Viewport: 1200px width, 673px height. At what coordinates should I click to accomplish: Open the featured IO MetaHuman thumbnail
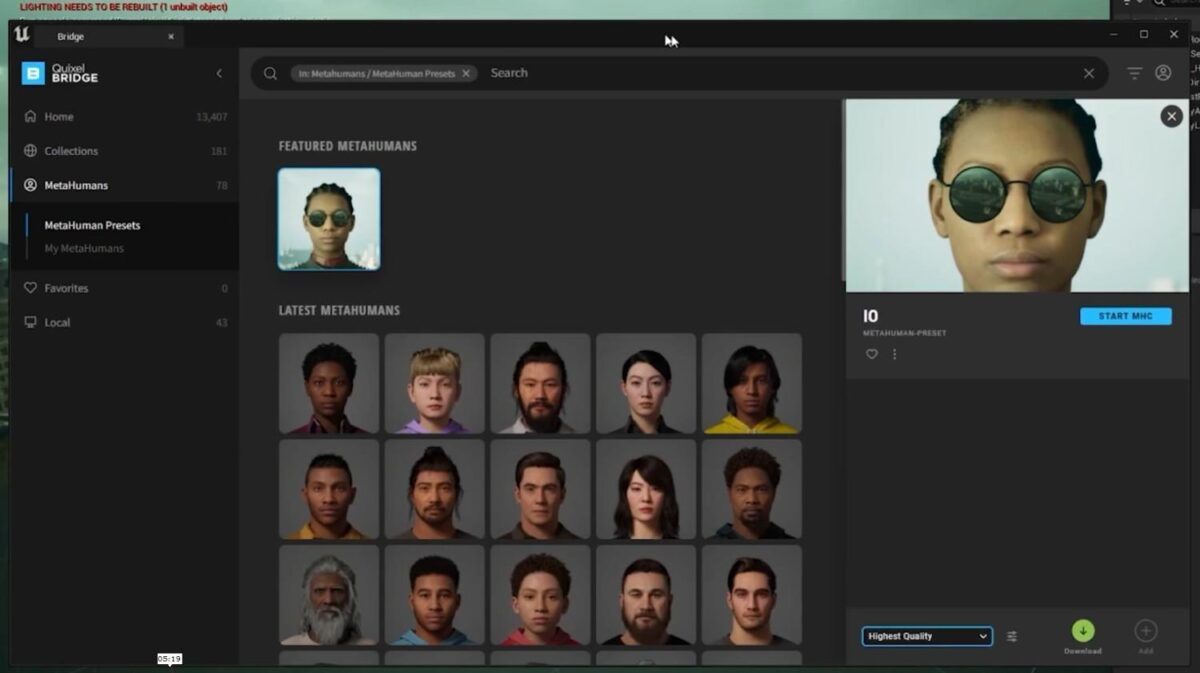point(329,218)
